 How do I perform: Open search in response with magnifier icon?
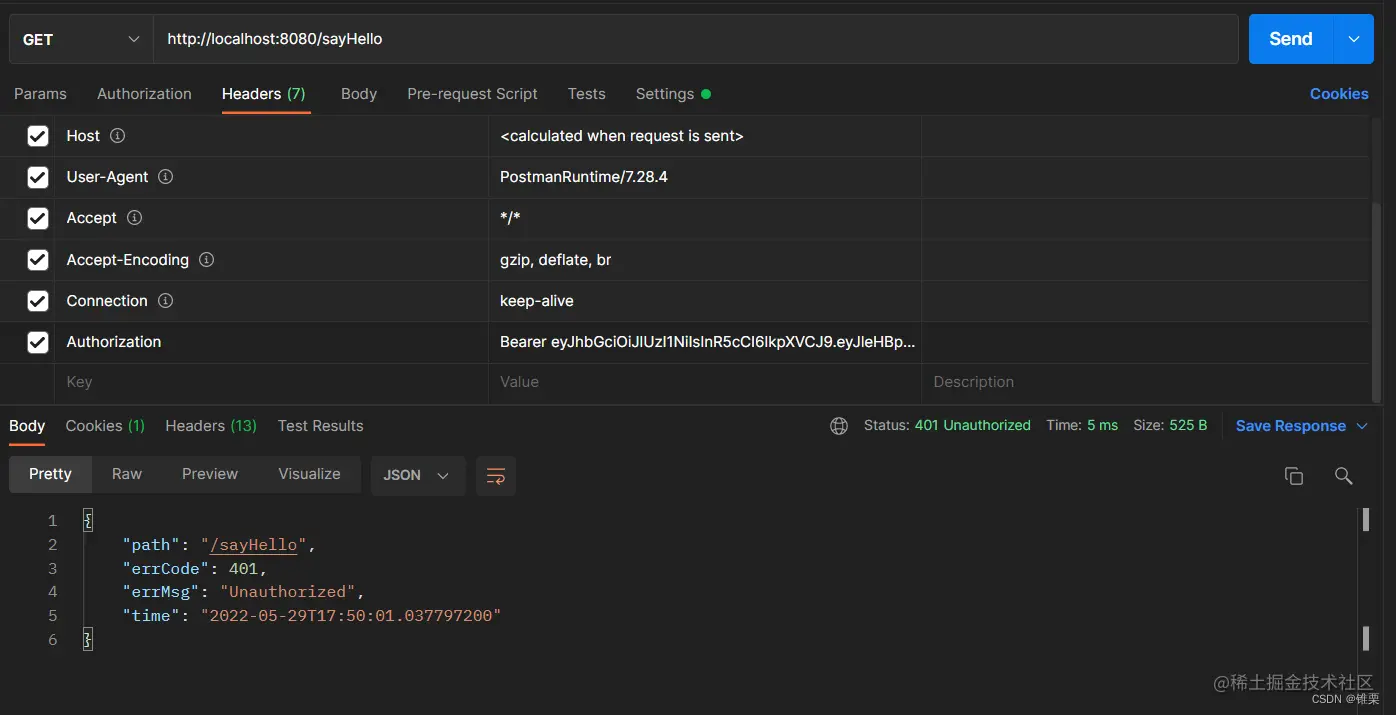click(1344, 476)
